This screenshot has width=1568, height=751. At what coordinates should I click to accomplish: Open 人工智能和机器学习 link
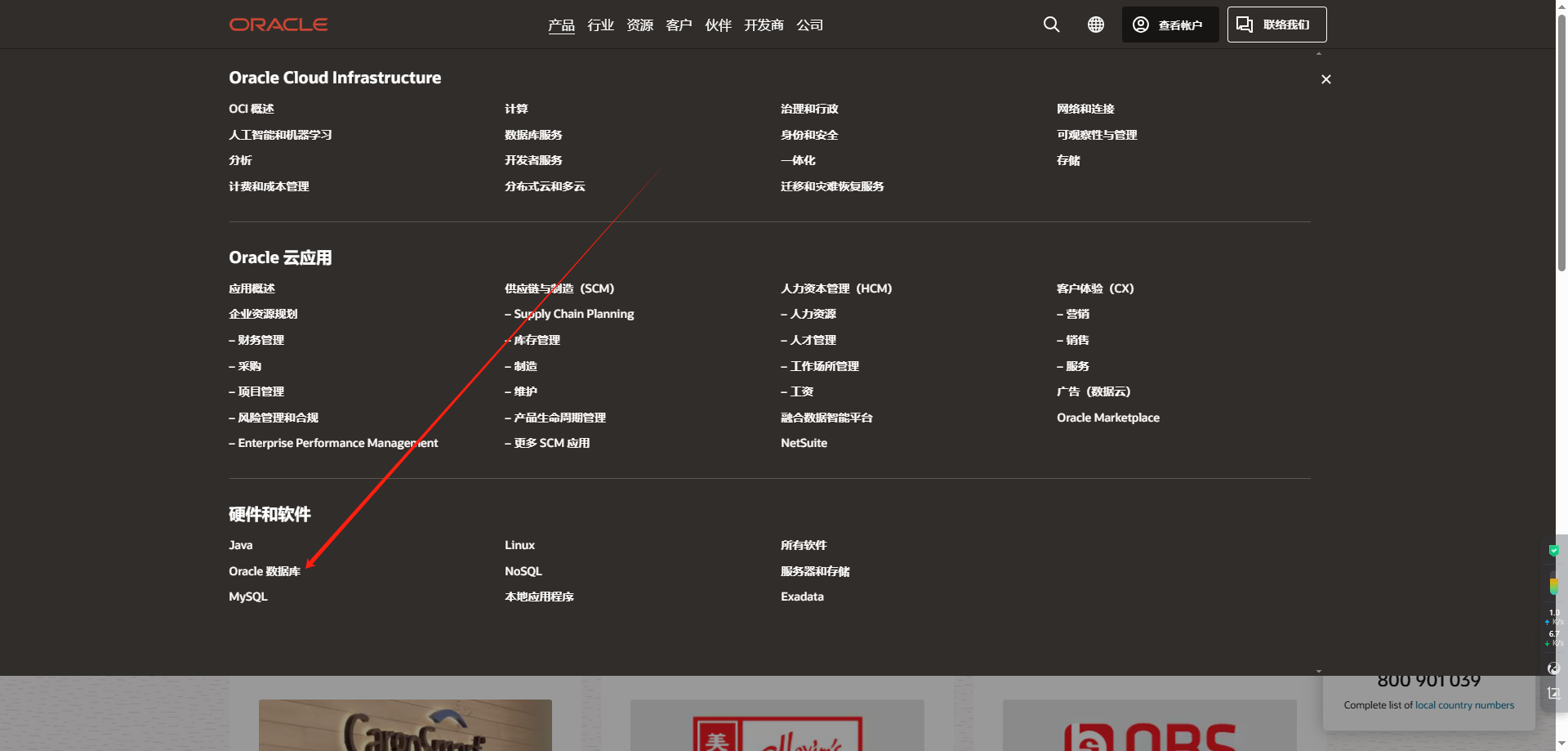(x=280, y=135)
